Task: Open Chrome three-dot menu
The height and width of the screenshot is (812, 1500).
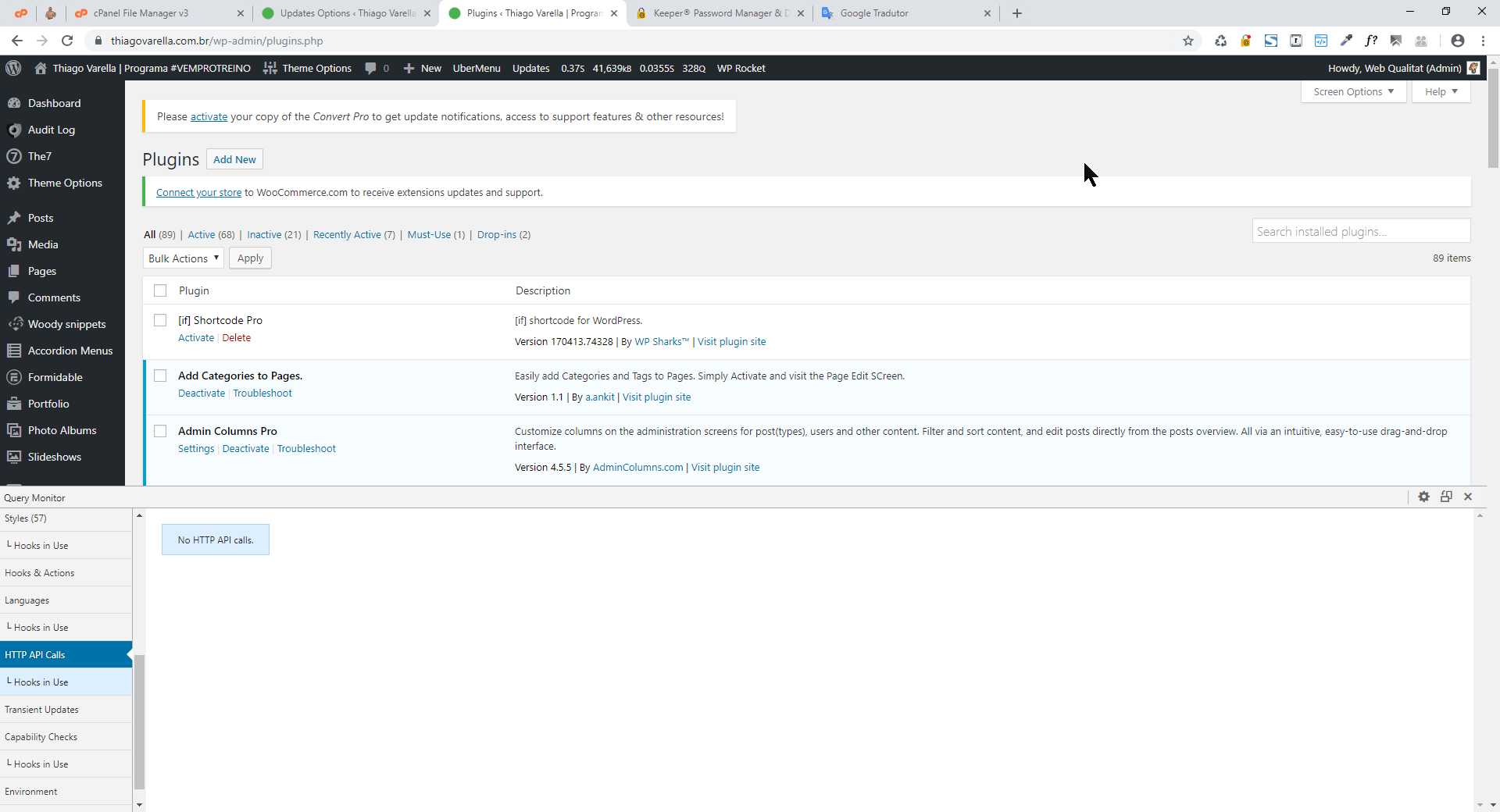Action: click(1483, 41)
